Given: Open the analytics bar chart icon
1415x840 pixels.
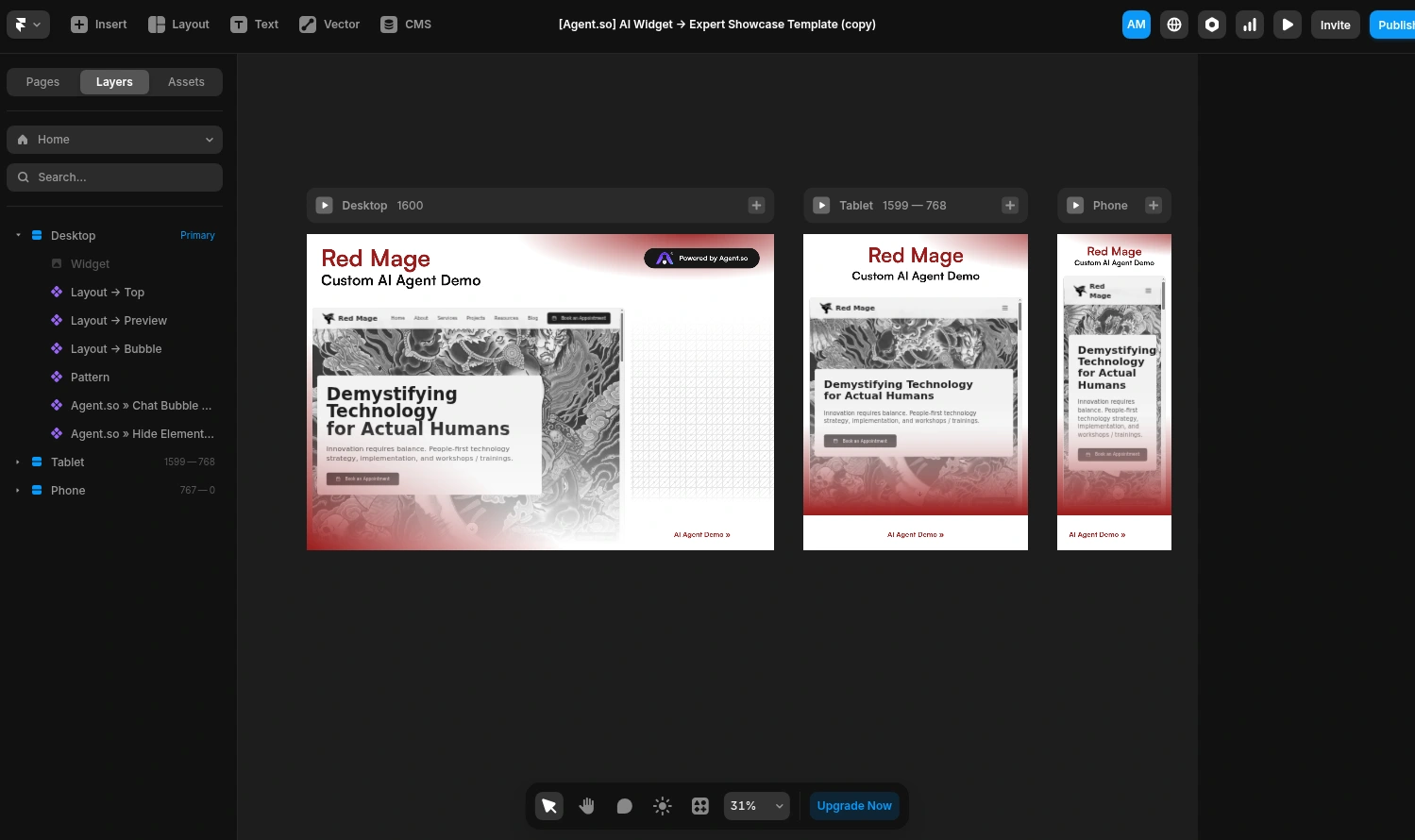Looking at the screenshot, I should [x=1250, y=25].
